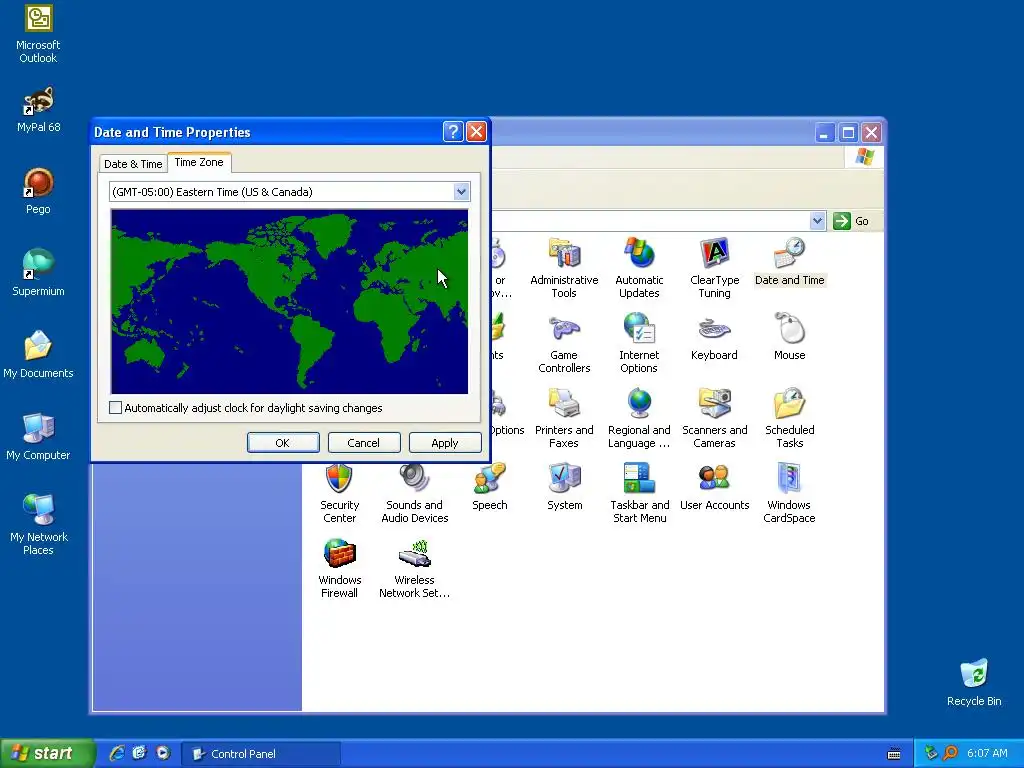
Task: Open the Security Center icon
Action: [x=340, y=493]
